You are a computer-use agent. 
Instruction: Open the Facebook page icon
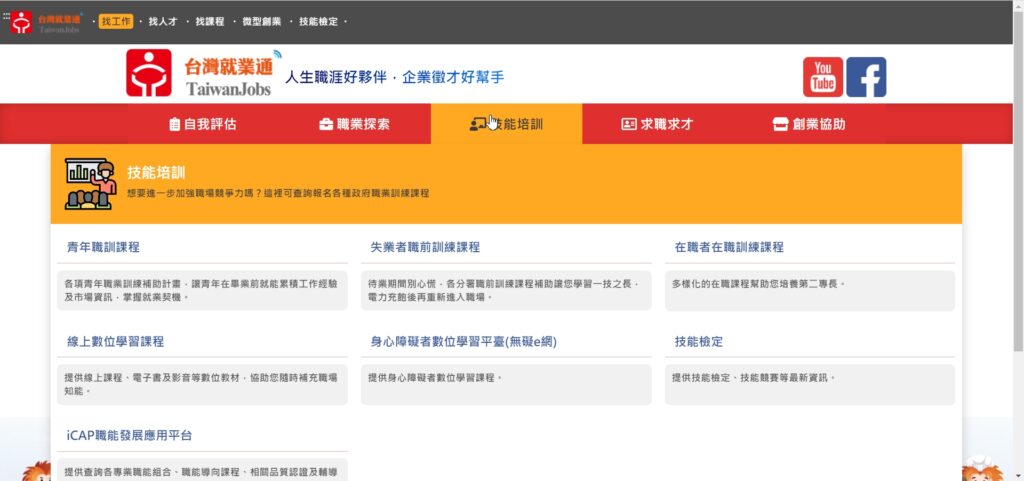pos(866,77)
